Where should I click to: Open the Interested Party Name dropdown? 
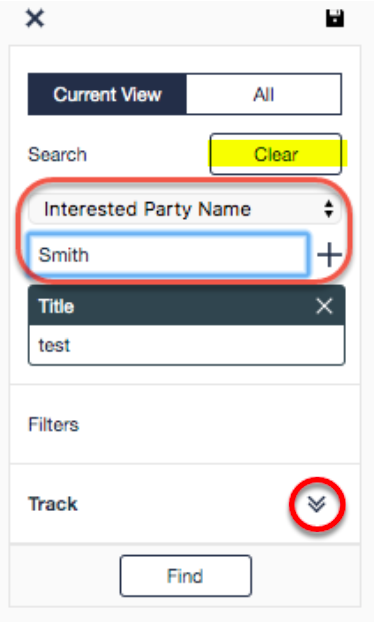point(184,209)
